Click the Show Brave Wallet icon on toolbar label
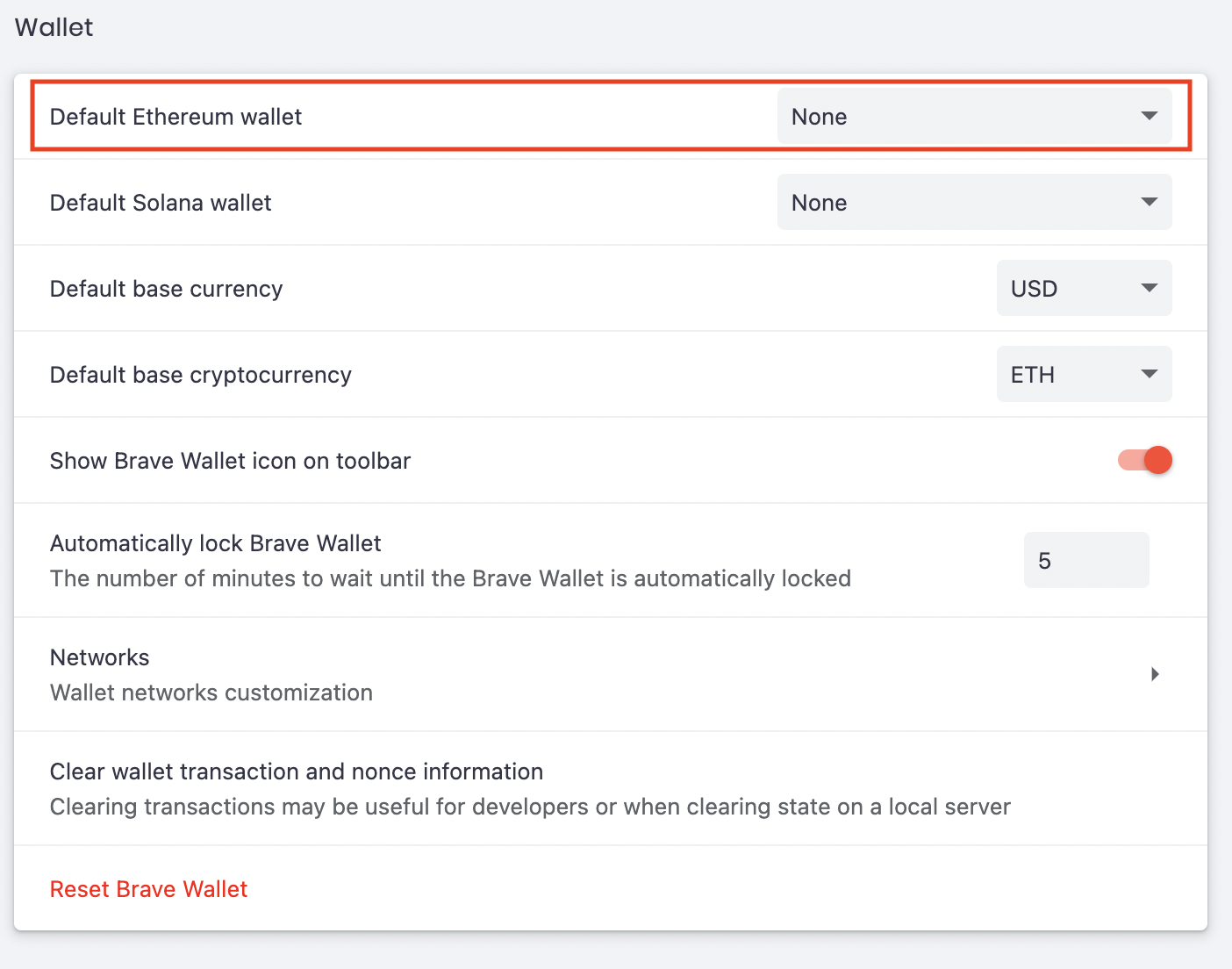 230,461
